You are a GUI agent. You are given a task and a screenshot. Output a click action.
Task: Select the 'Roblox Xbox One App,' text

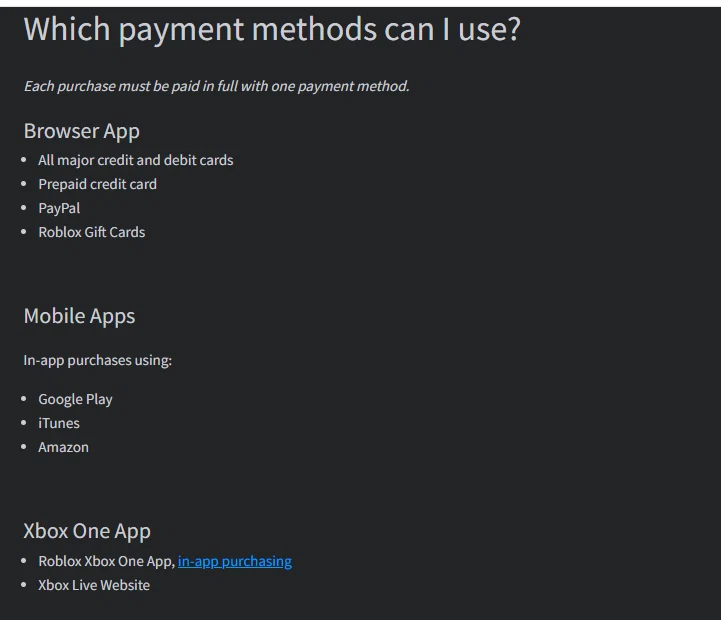pyautogui.click(x=107, y=562)
